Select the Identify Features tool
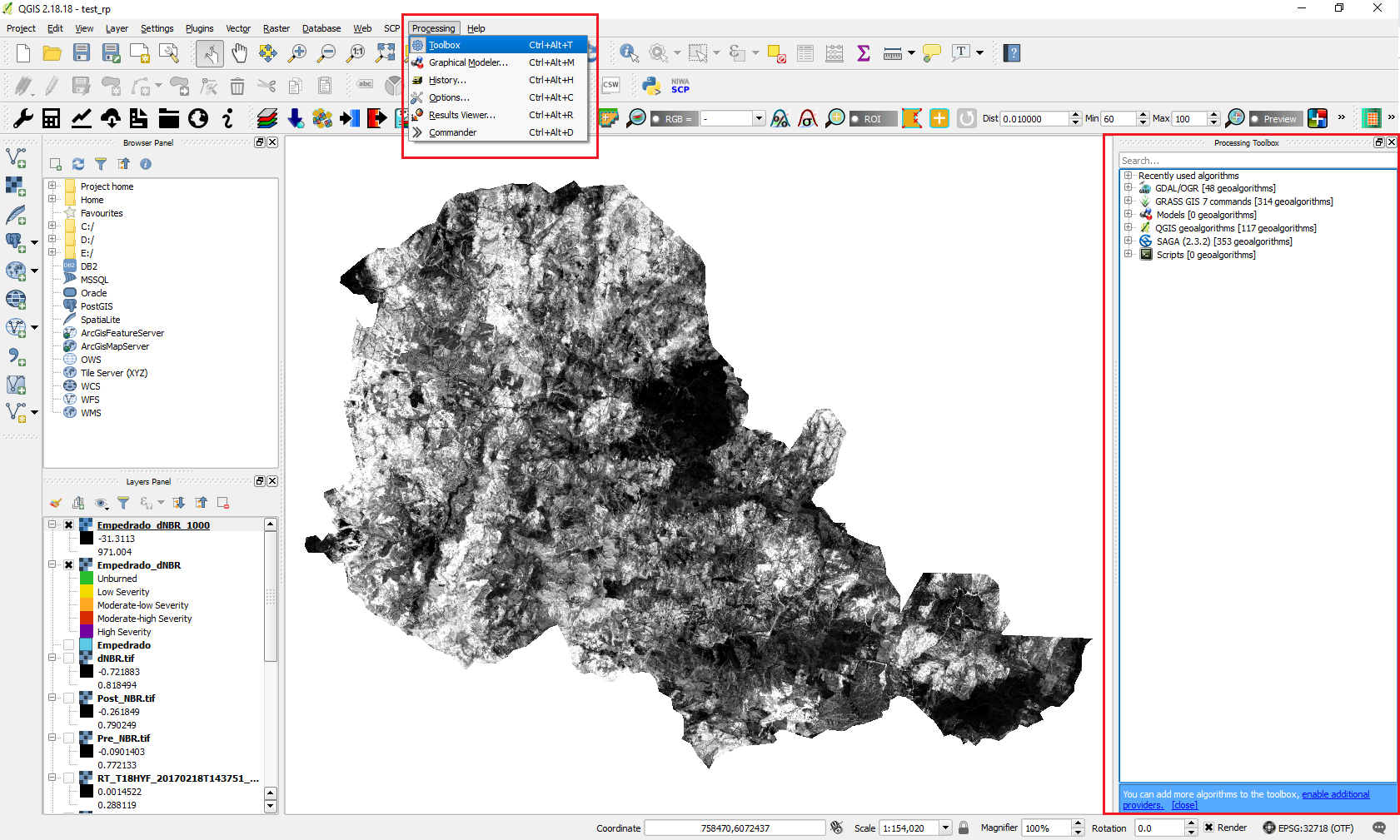The image size is (1400, 840). tap(629, 53)
